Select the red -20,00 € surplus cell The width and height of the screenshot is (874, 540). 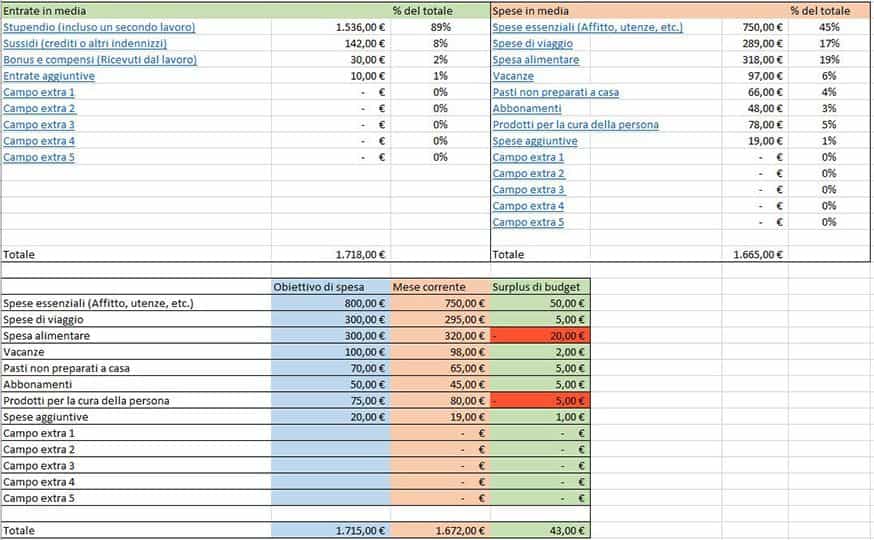click(540, 336)
